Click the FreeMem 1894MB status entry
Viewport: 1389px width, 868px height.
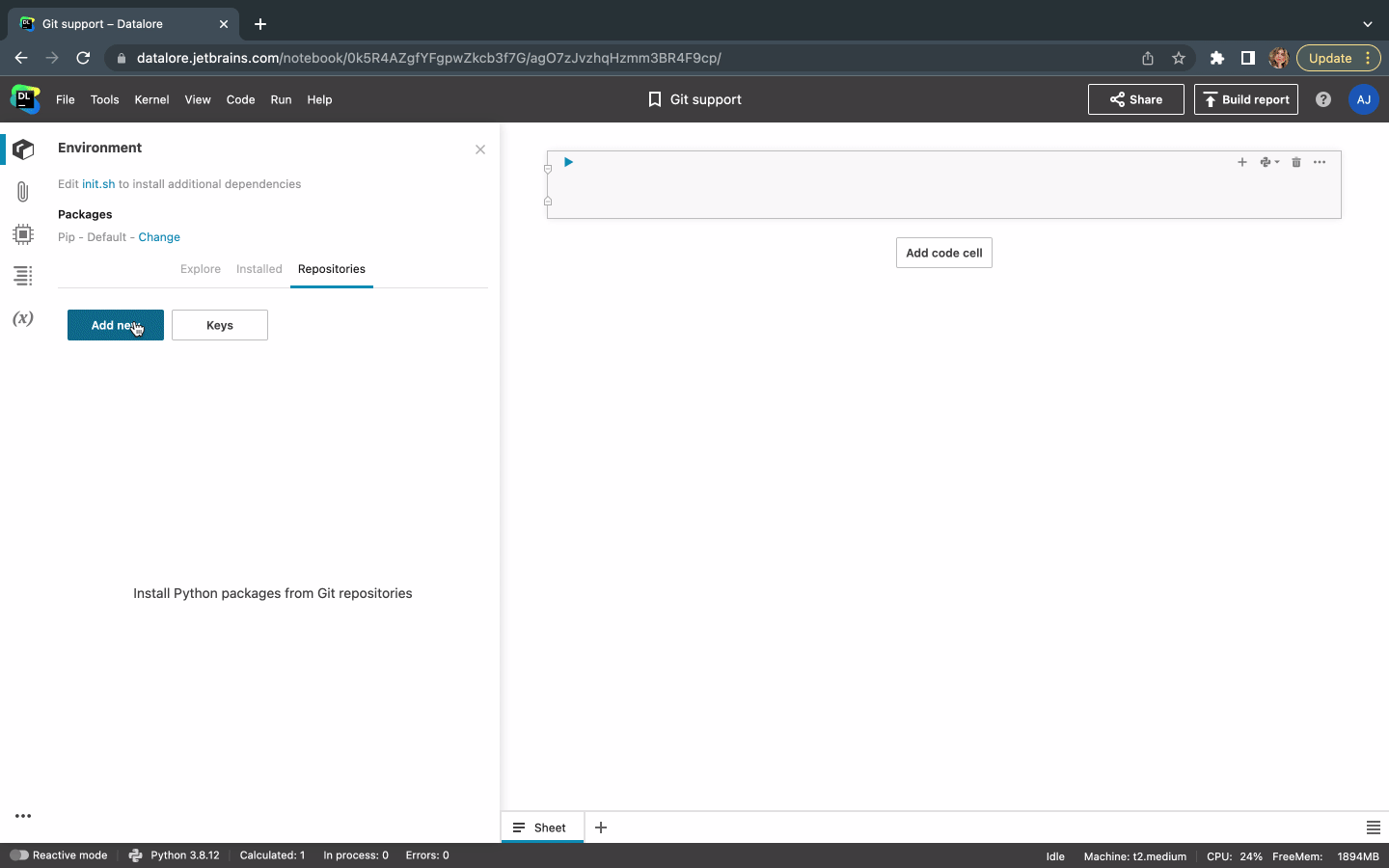pyautogui.click(x=1325, y=856)
